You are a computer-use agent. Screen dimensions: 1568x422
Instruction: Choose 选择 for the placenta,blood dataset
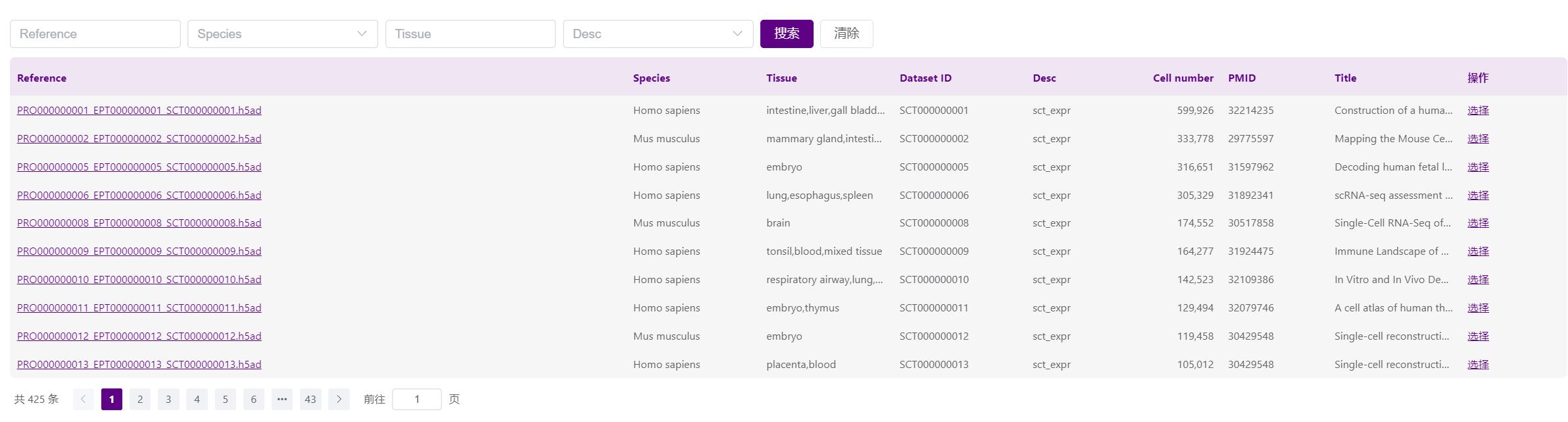(1477, 365)
